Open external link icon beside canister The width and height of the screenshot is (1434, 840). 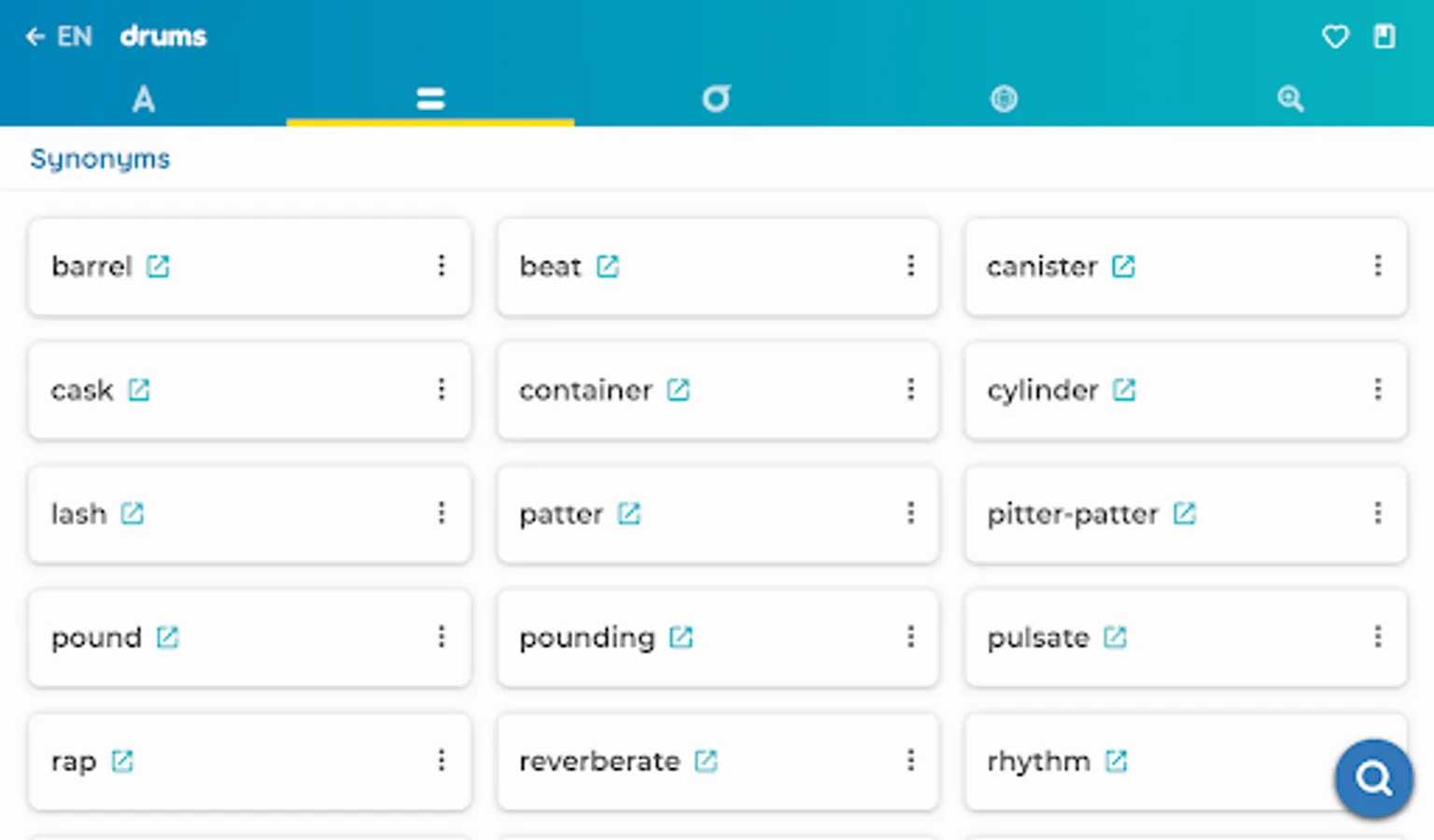[1123, 267]
